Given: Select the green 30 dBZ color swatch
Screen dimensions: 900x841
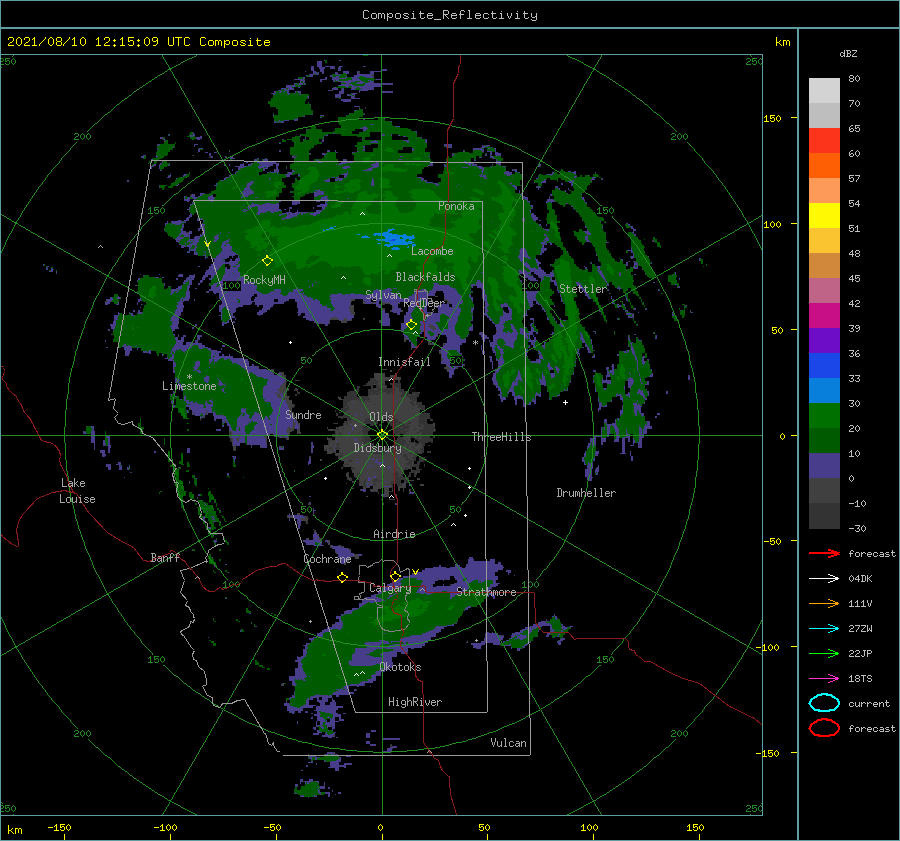Looking at the screenshot, I should click(824, 415).
